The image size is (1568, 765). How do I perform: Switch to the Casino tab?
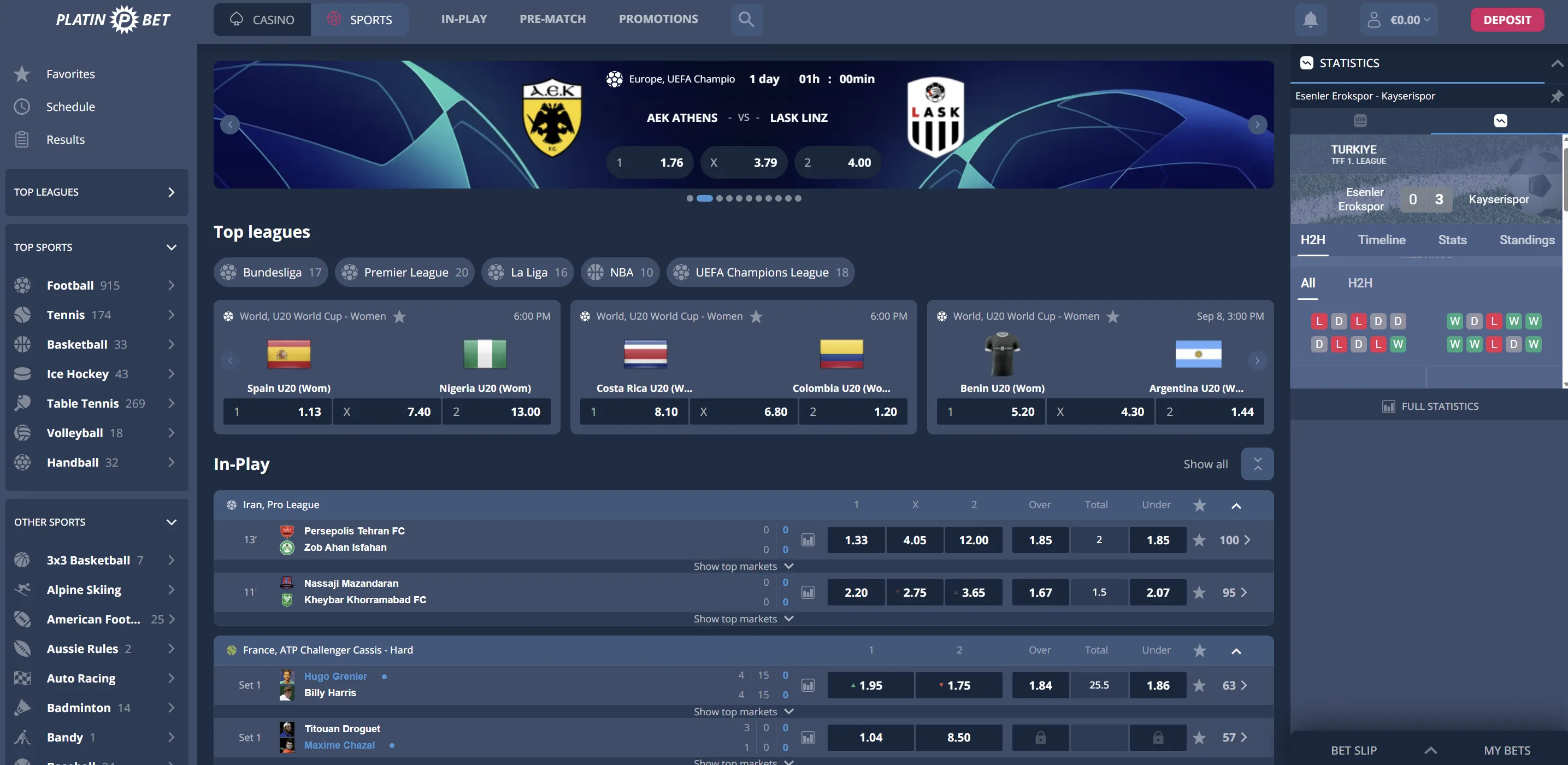262,20
